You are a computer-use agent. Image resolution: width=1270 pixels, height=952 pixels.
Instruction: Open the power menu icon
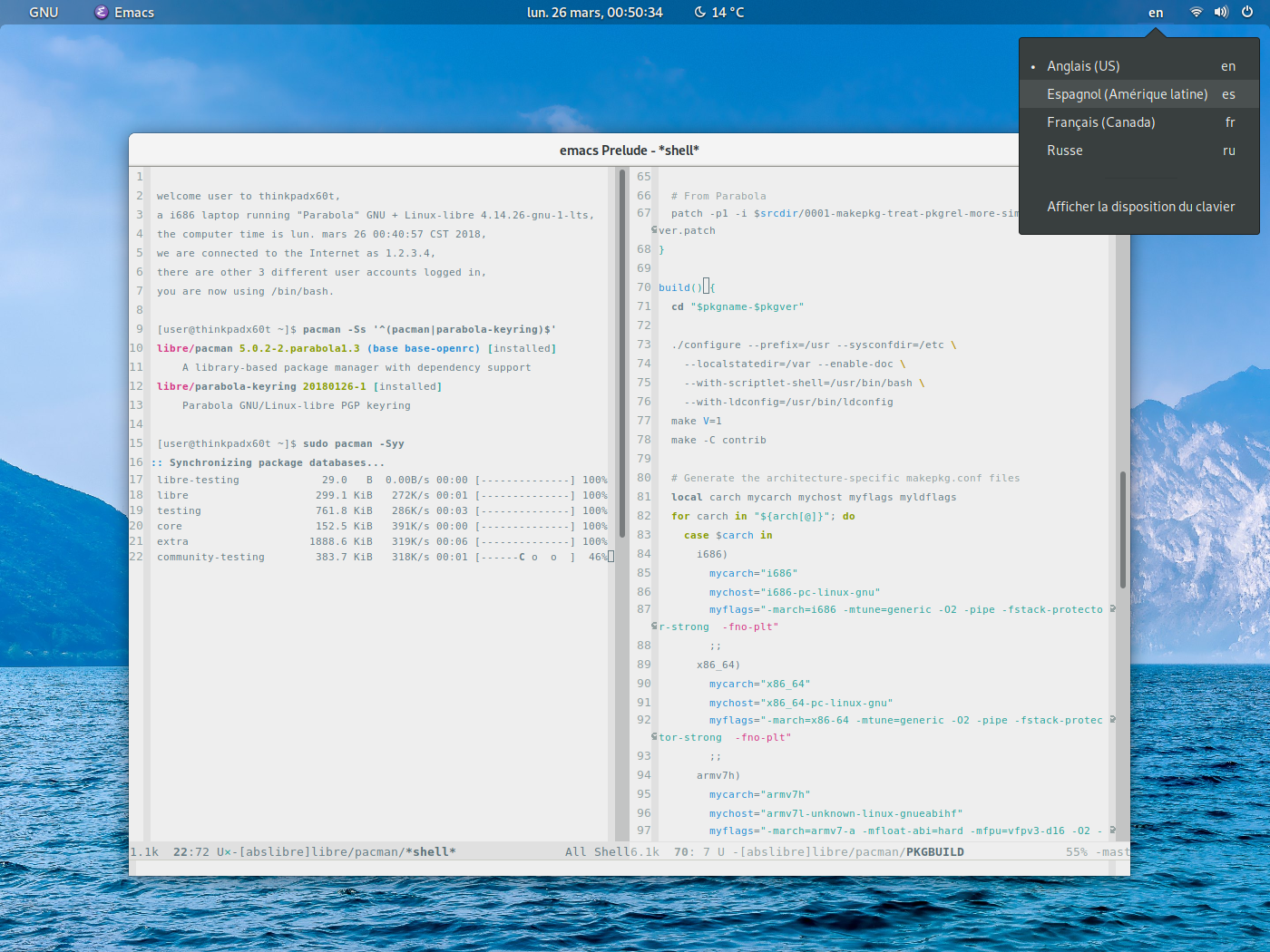1247,13
